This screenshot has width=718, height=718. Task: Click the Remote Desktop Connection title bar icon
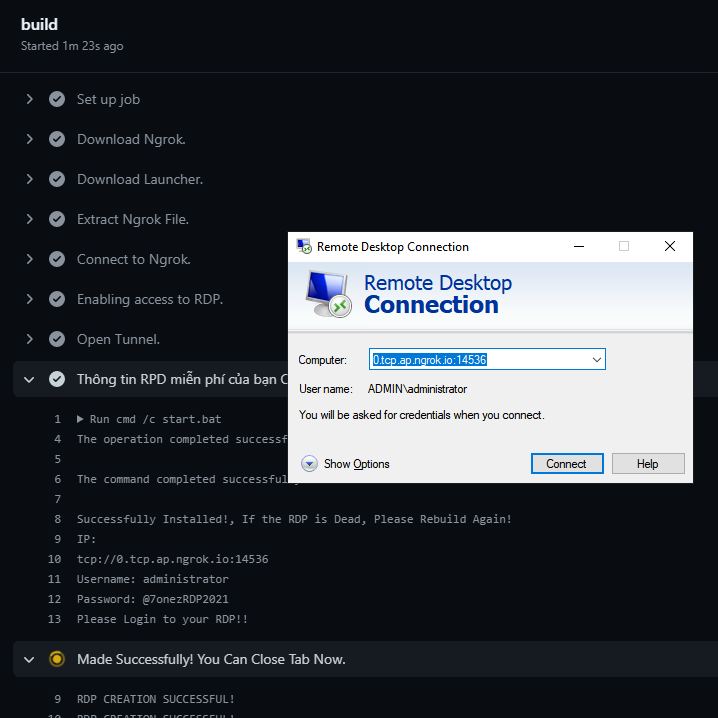pyautogui.click(x=304, y=246)
